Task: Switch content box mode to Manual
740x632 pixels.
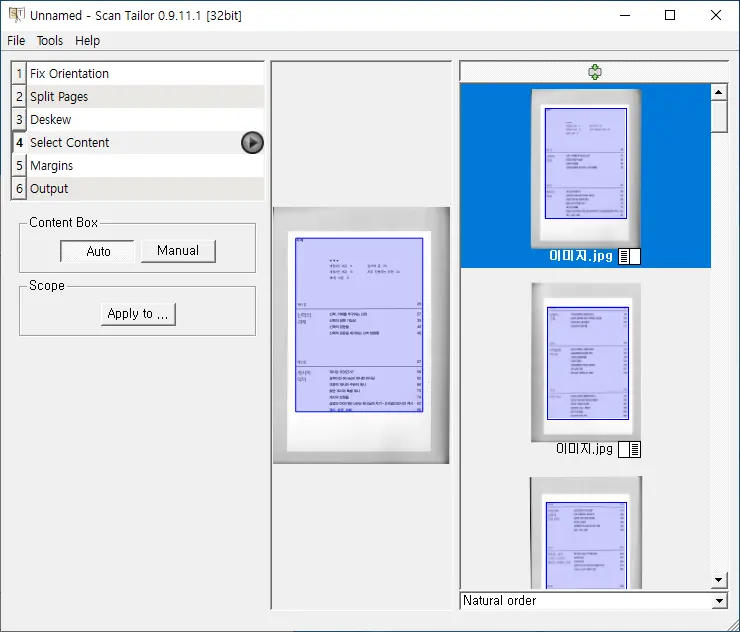Action: point(178,251)
